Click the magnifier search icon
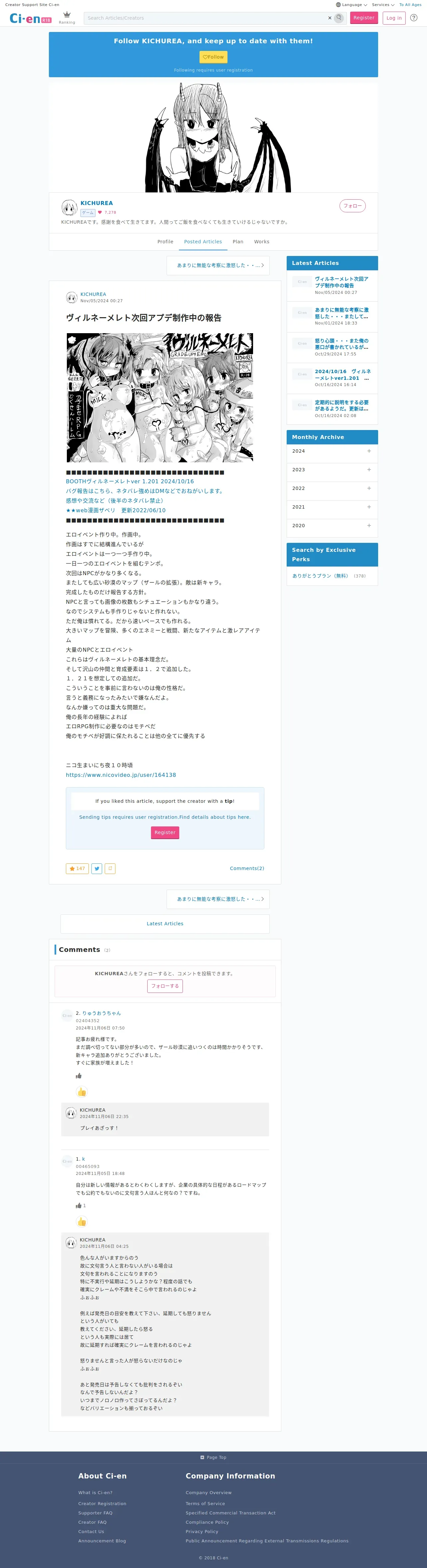 [x=340, y=18]
